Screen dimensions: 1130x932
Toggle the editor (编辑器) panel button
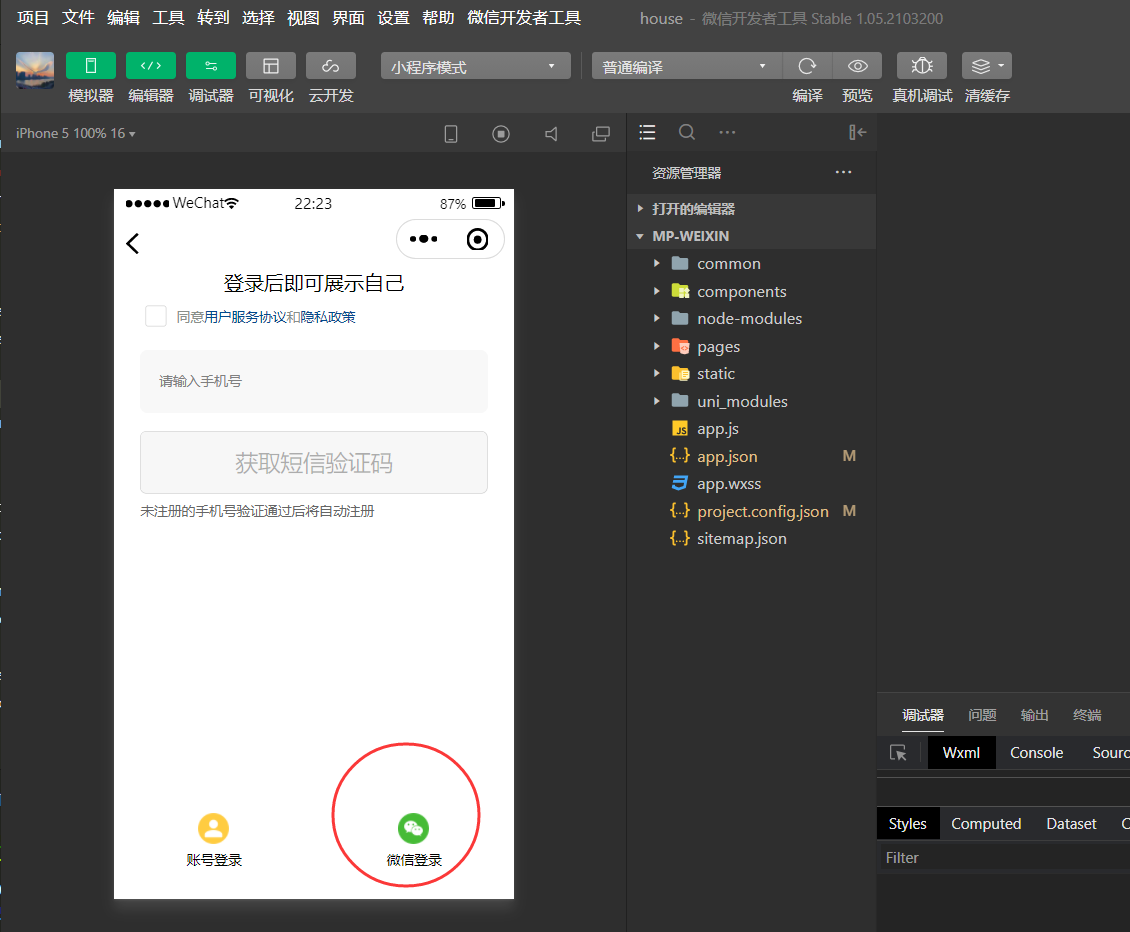[x=151, y=66]
